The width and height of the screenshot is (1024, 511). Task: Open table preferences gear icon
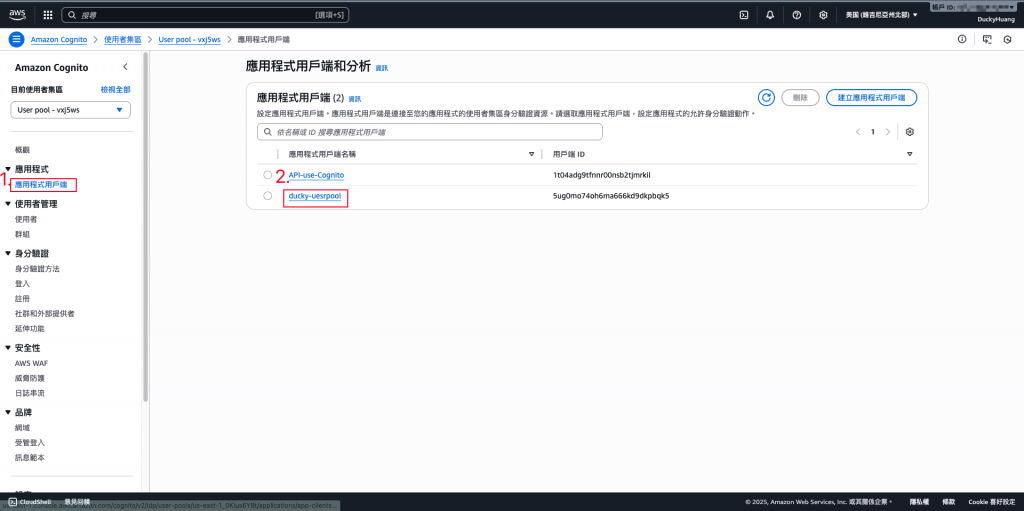[x=910, y=132]
